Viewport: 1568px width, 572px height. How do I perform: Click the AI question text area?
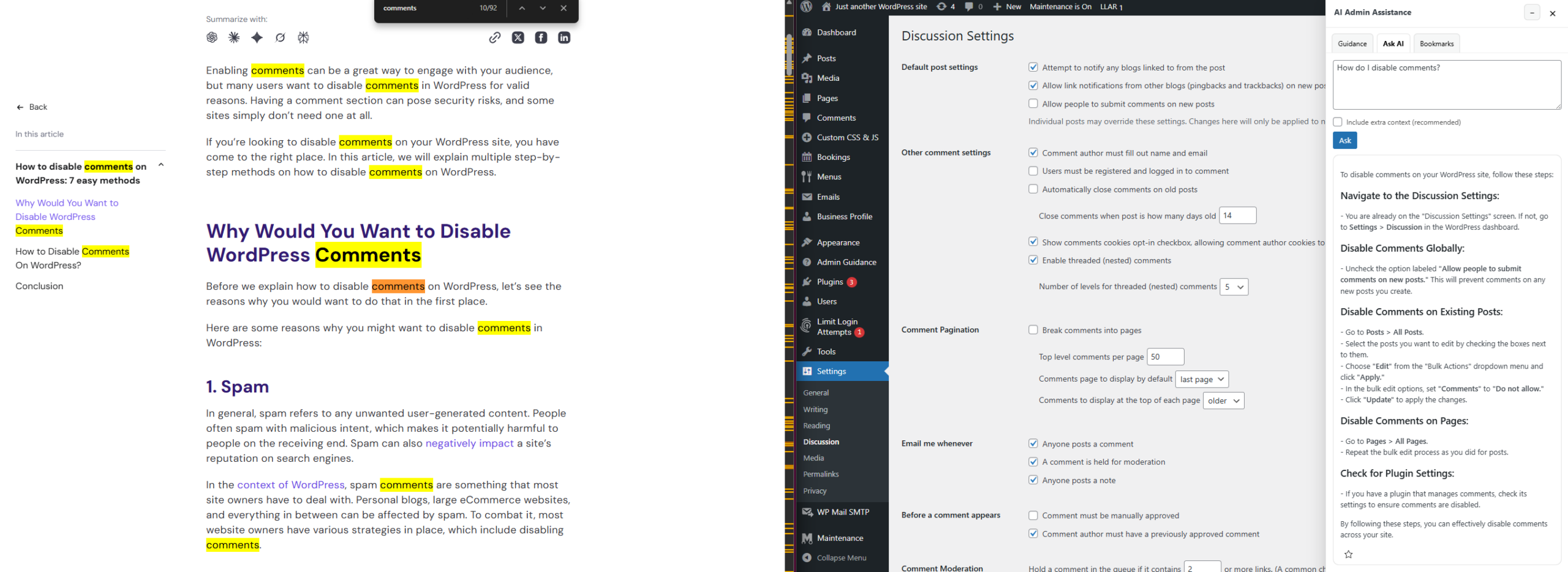coord(1447,85)
